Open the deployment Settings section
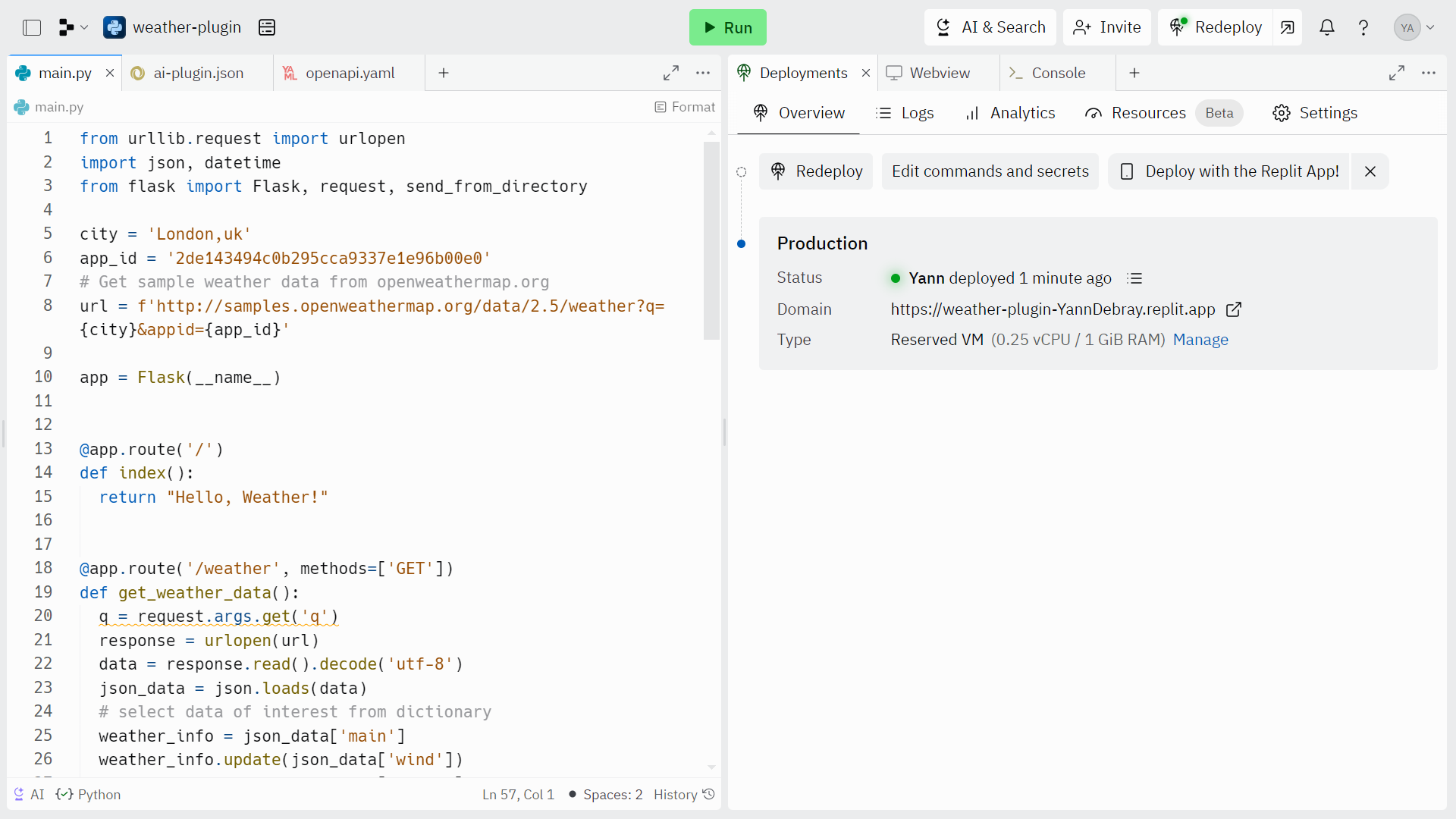The height and width of the screenshot is (819, 1456). coord(1316,113)
